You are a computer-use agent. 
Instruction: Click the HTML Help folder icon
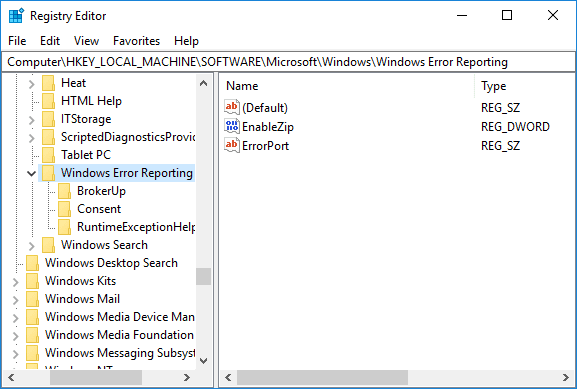click(49, 101)
